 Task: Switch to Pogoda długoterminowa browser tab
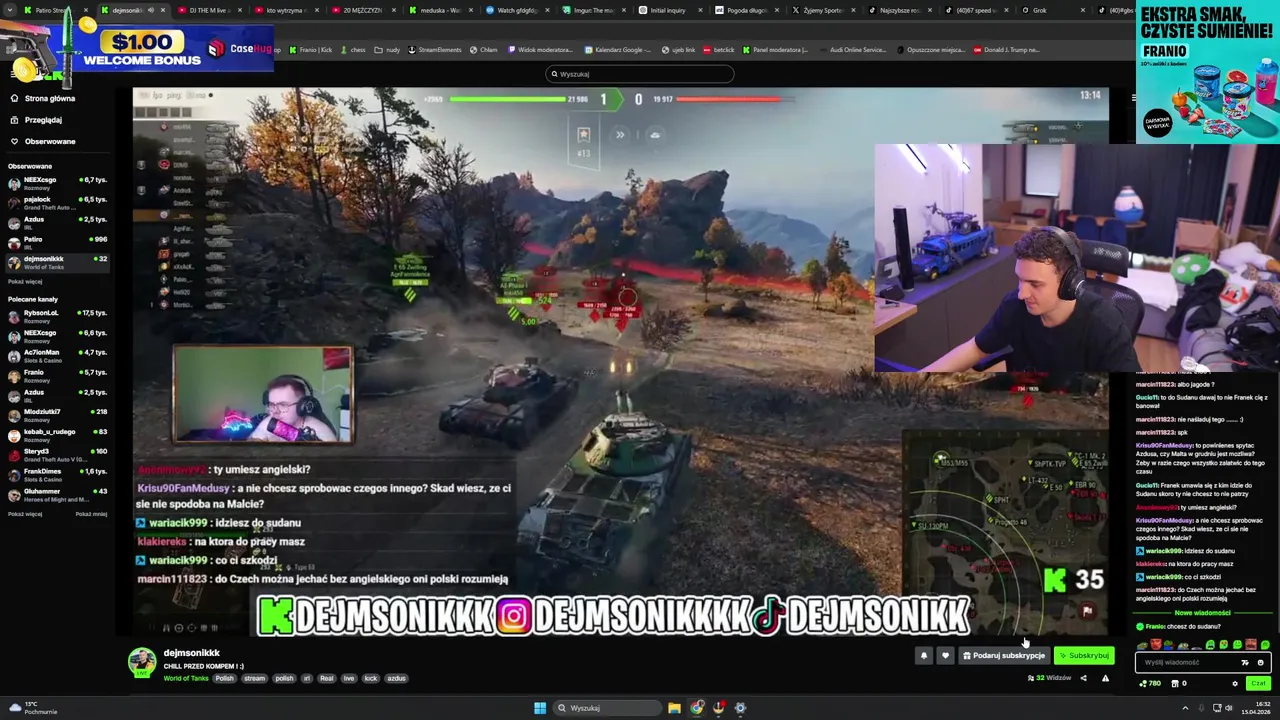point(745,10)
